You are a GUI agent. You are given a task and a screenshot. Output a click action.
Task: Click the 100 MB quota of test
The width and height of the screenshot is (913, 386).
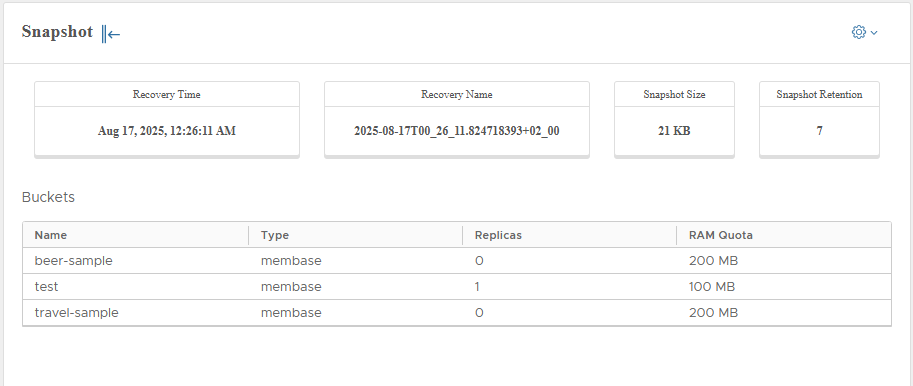712,286
